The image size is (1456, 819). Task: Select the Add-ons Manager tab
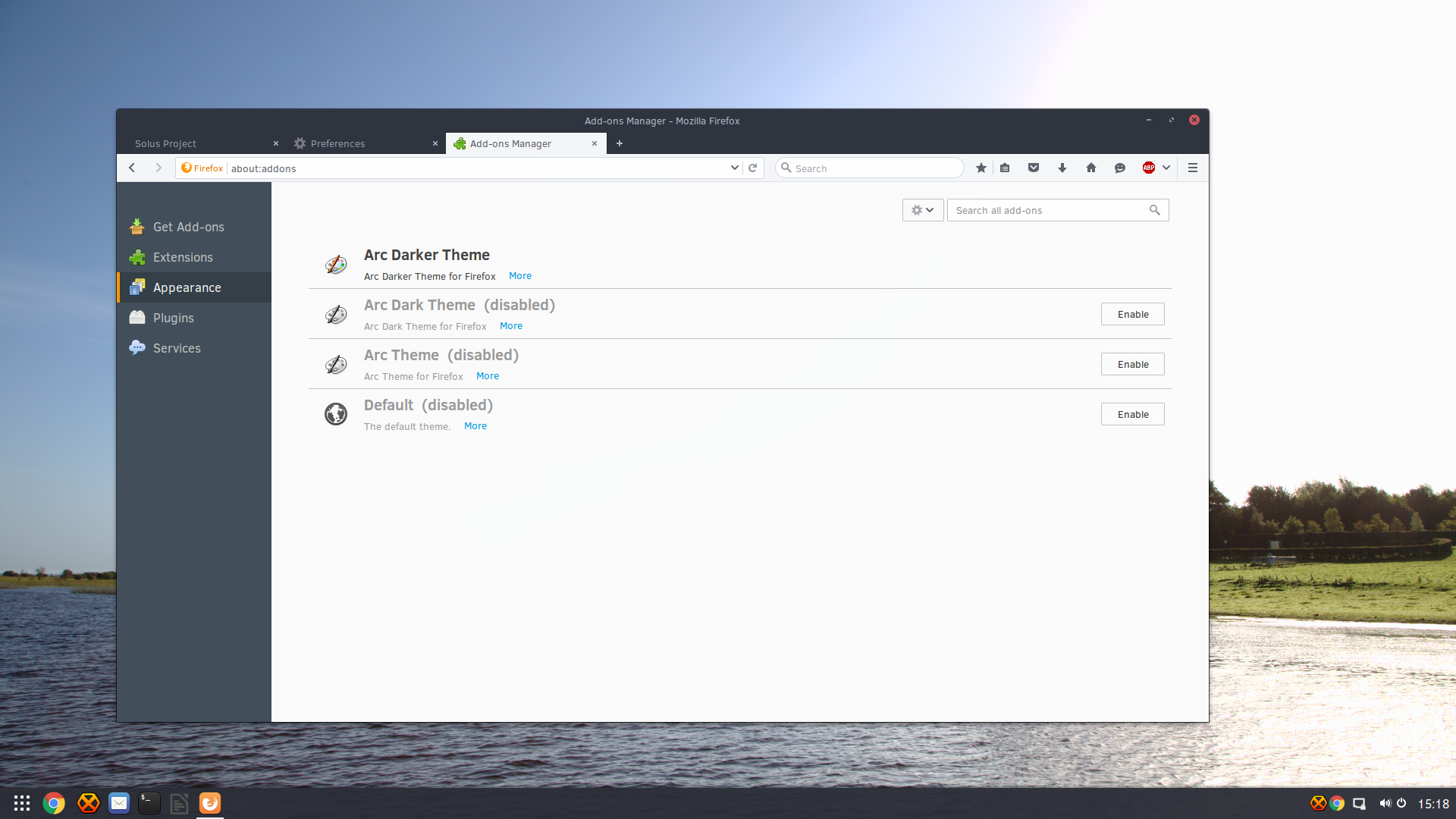coord(526,143)
